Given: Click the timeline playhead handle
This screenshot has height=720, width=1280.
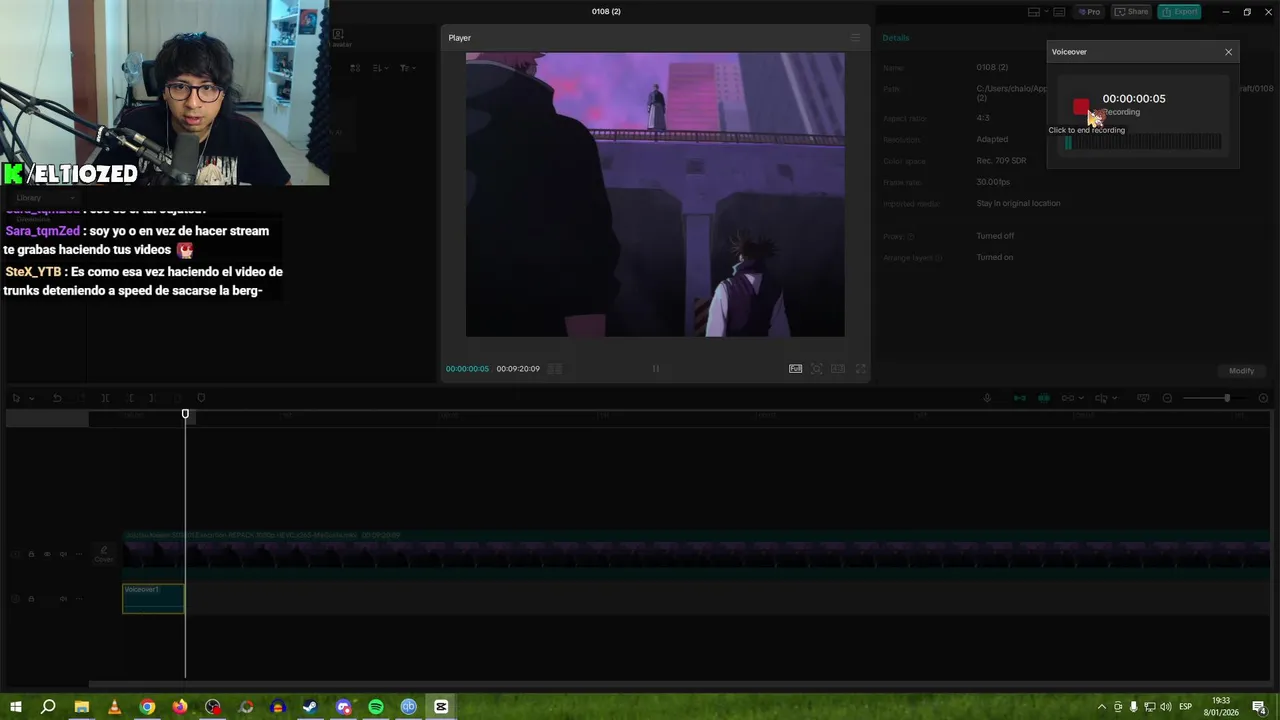Looking at the screenshot, I should pyautogui.click(x=185, y=414).
